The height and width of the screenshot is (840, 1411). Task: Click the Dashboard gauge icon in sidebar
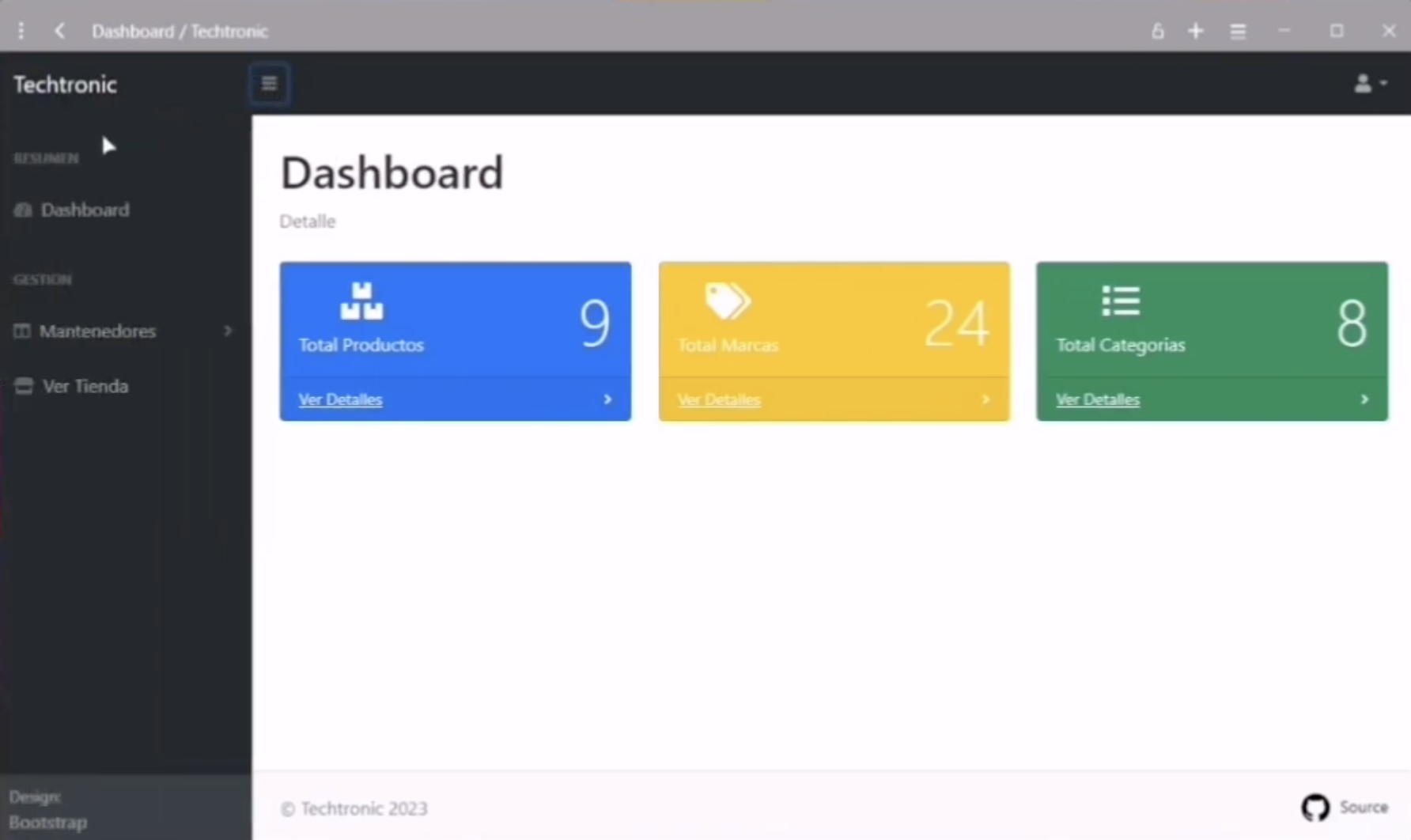coord(23,210)
